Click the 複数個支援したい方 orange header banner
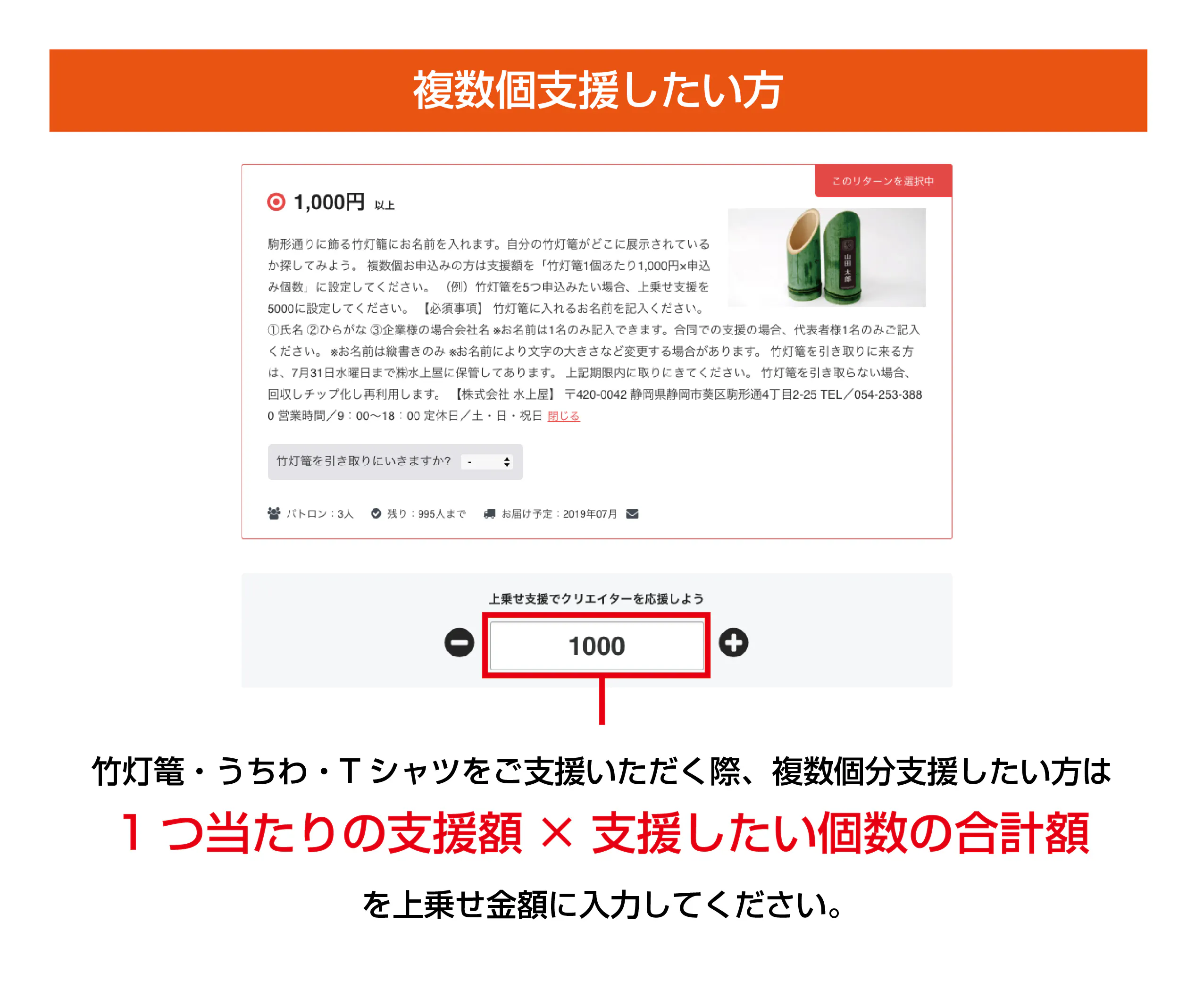 598,91
